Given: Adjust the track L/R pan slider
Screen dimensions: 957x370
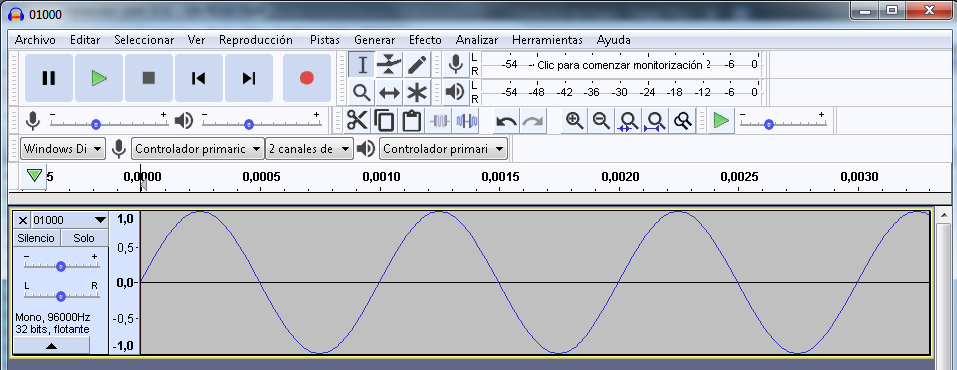Looking at the screenshot, I should coord(60,296).
